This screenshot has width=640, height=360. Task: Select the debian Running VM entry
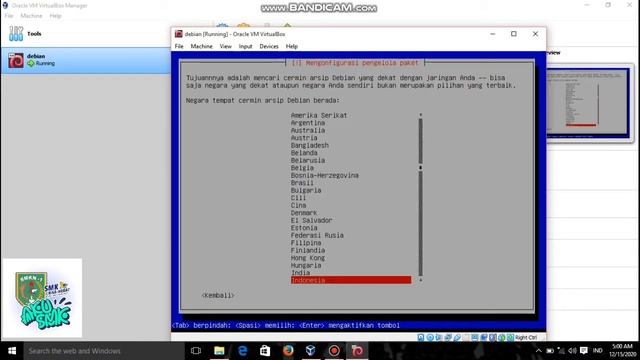coord(86,60)
